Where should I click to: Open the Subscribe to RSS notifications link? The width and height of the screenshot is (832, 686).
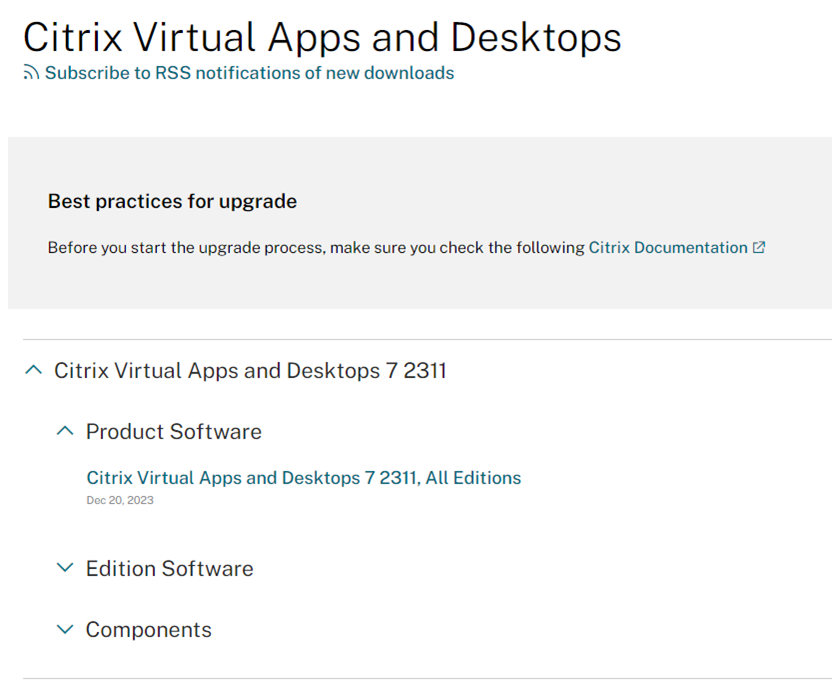(249, 73)
